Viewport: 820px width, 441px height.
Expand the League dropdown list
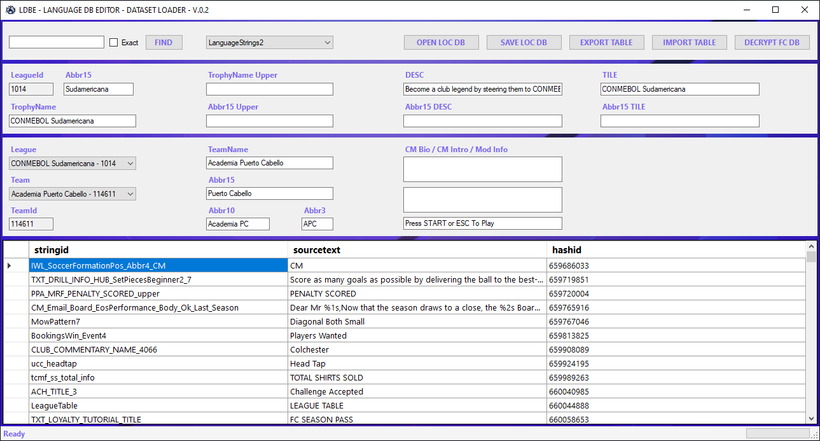click(x=72, y=163)
